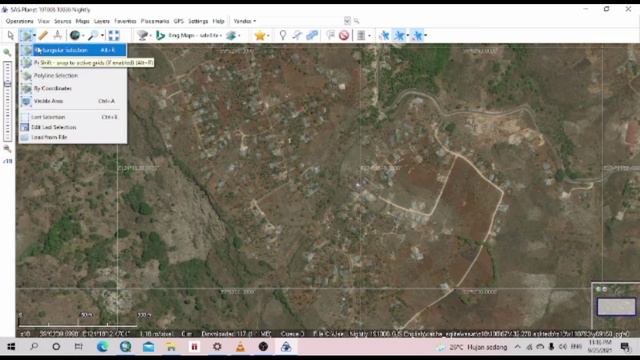Open the Source menu
This screenshot has width=640, height=360.
pos(62,21)
